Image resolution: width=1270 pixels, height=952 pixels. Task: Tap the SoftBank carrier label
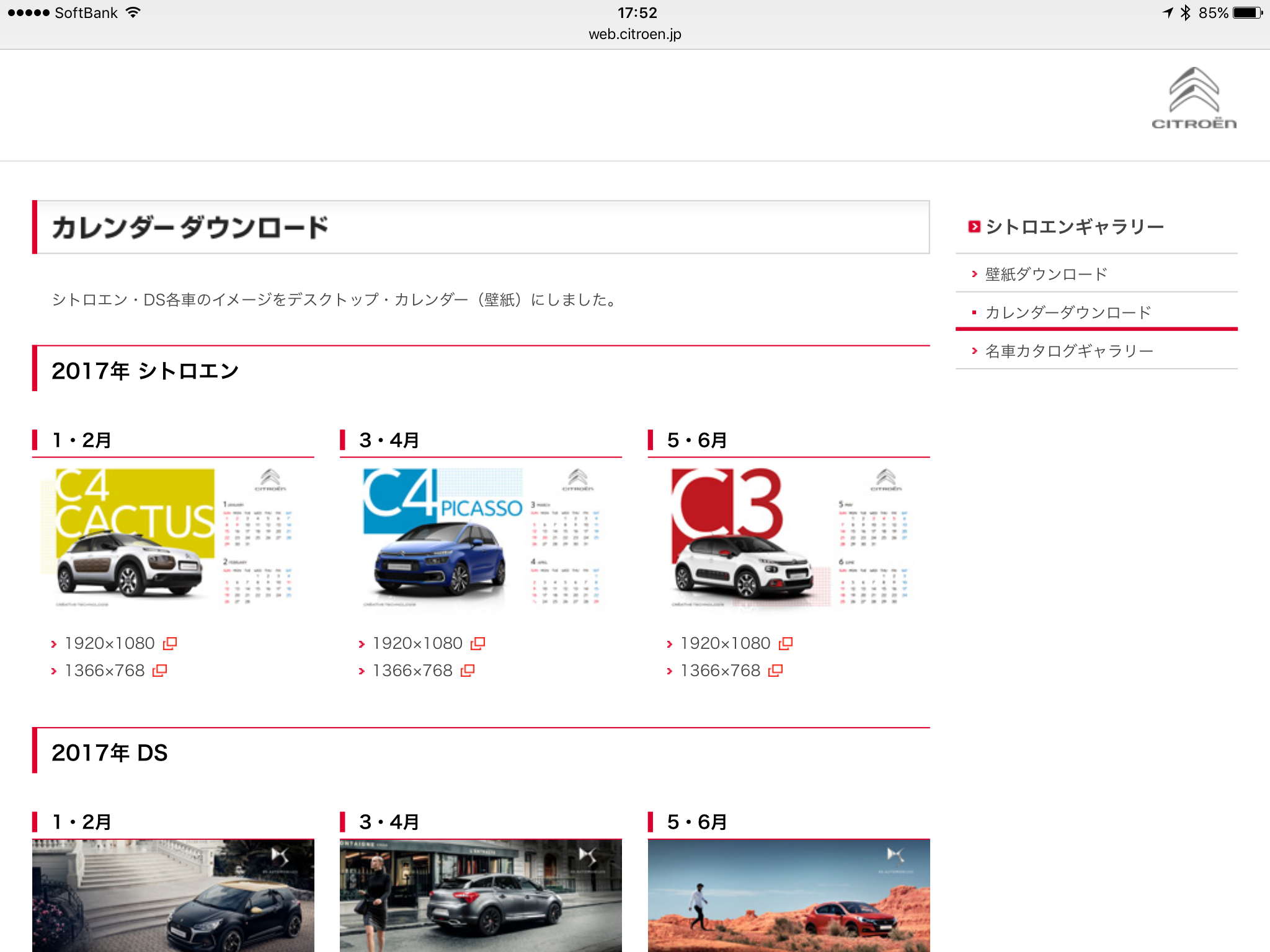tap(86, 12)
